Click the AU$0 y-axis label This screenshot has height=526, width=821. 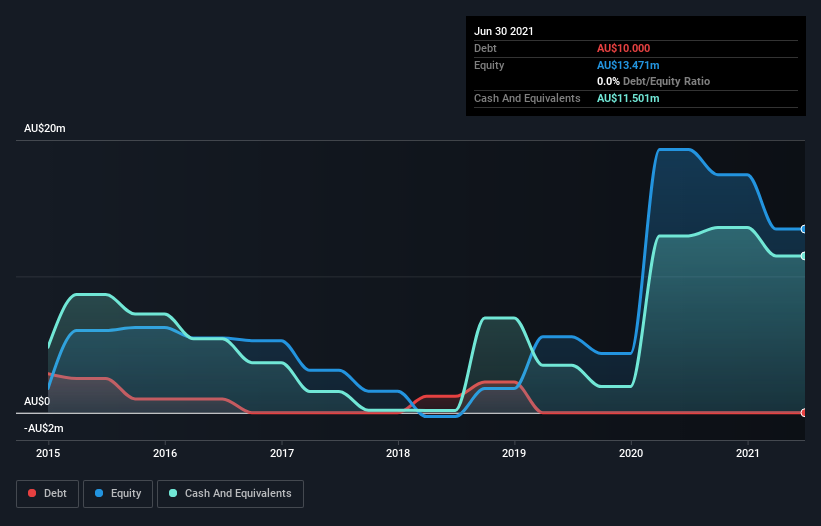(x=37, y=401)
